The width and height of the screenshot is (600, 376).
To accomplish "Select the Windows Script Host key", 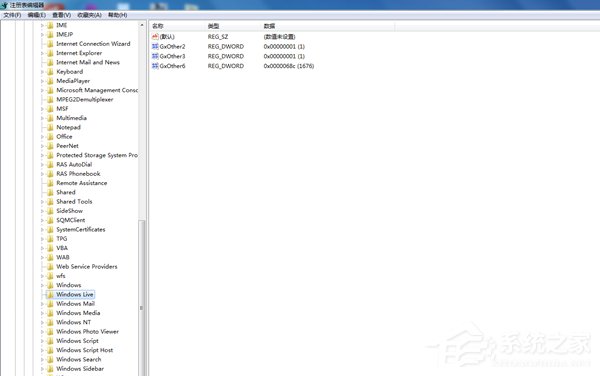I will coord(85,350).
